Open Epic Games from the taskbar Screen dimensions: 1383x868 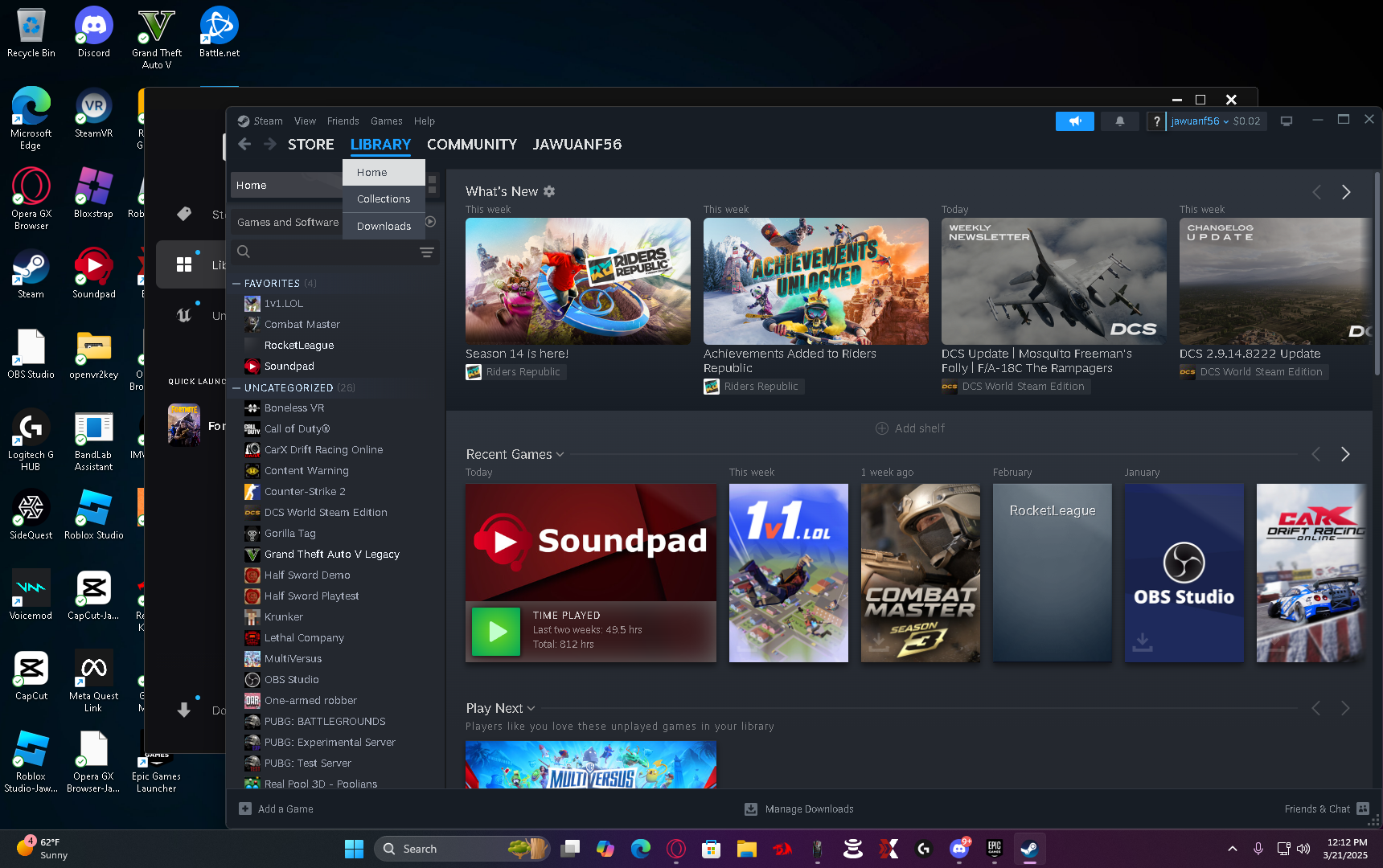click(994, 849)
